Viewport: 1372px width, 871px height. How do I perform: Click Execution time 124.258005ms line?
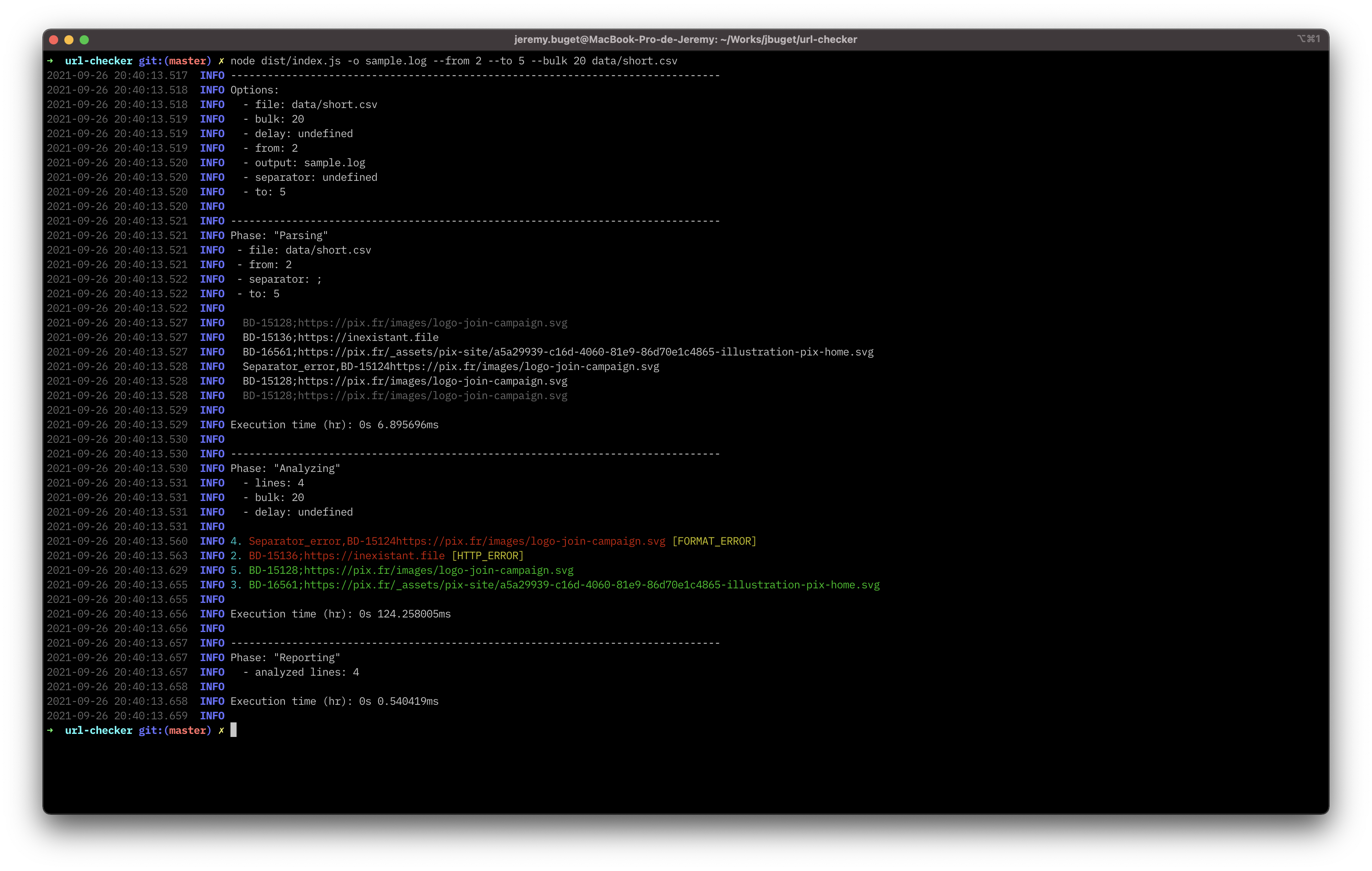click(x=340, y=614)
